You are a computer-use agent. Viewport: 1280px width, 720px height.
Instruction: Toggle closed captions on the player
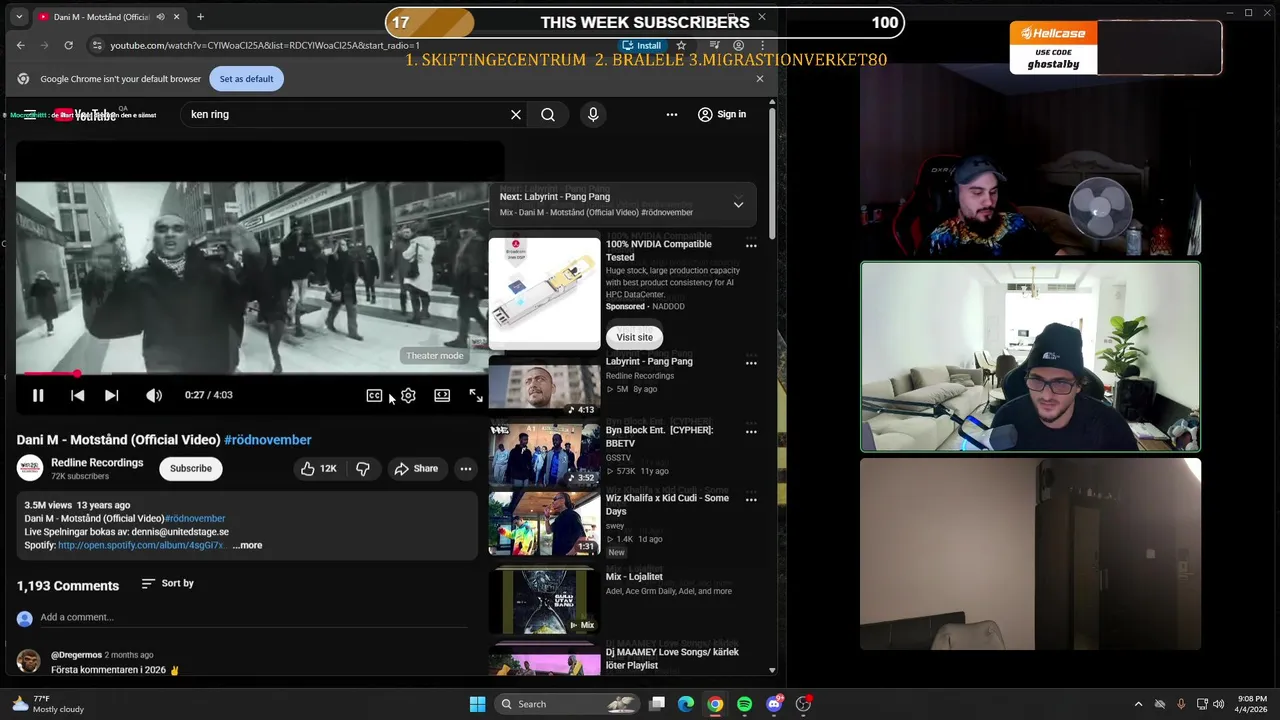[x=374, y=395]
